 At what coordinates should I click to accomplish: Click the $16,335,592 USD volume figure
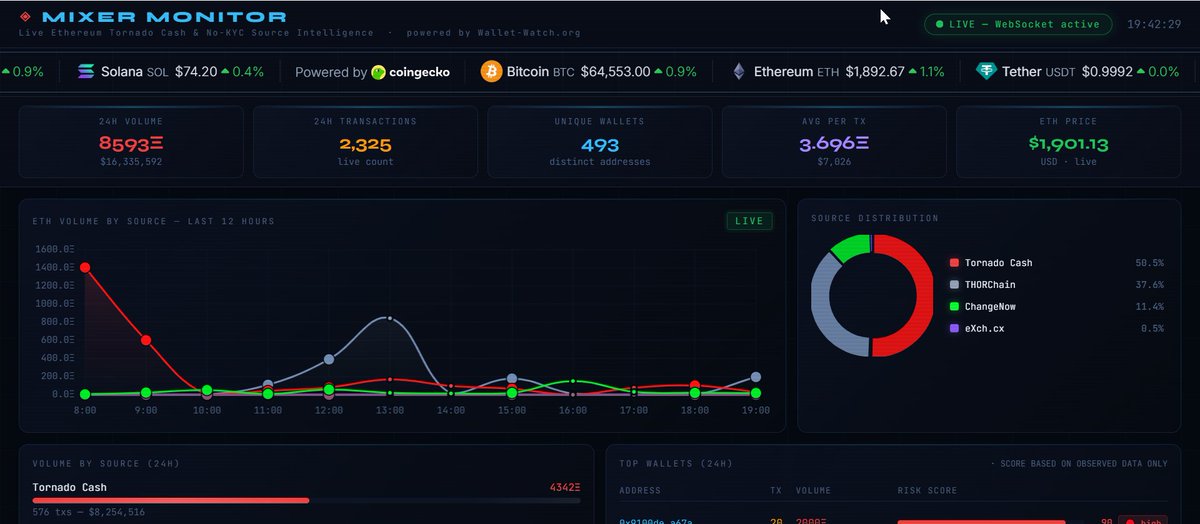[131, 161]
